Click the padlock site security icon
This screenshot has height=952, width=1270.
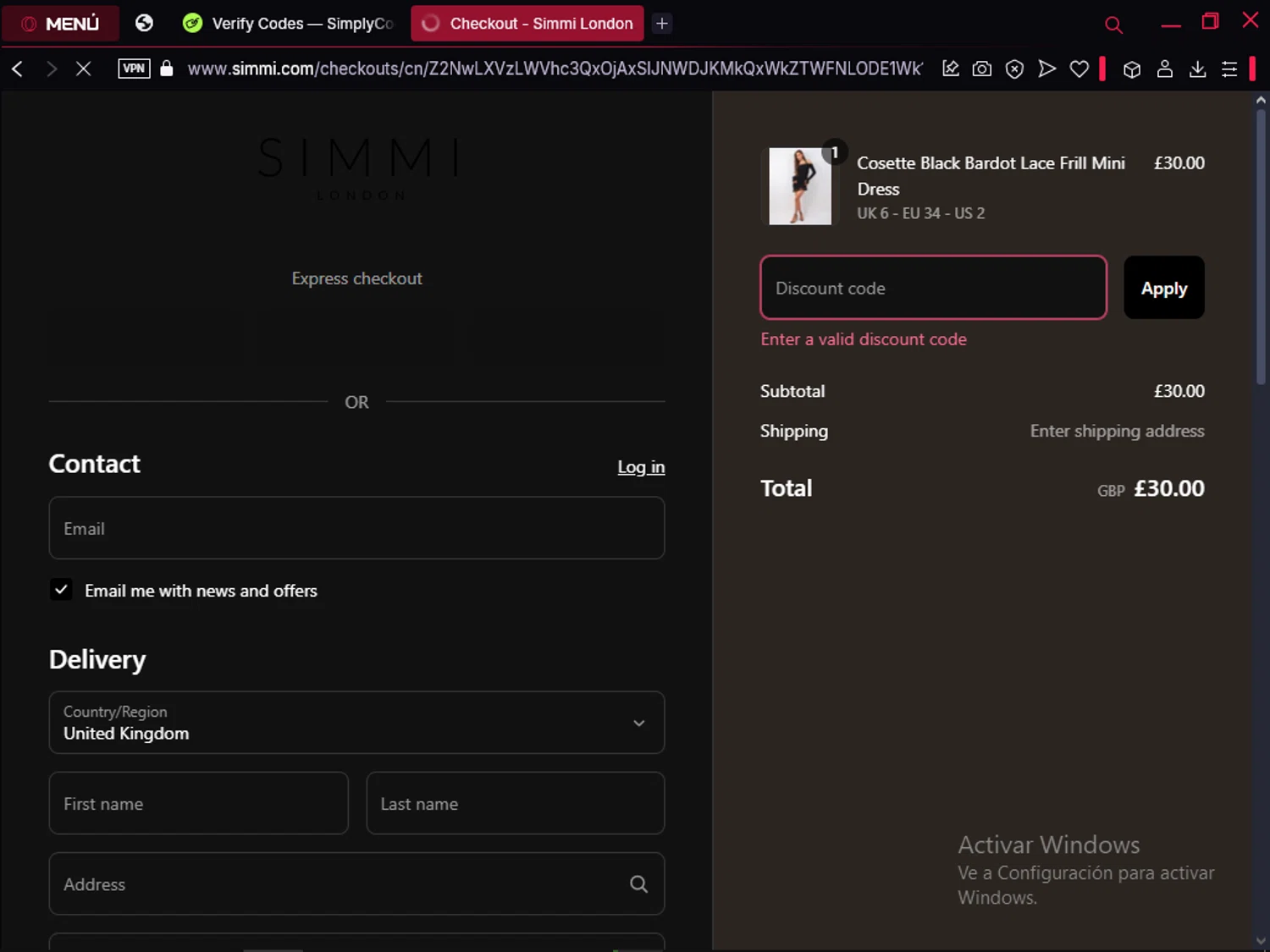point(167,69)
